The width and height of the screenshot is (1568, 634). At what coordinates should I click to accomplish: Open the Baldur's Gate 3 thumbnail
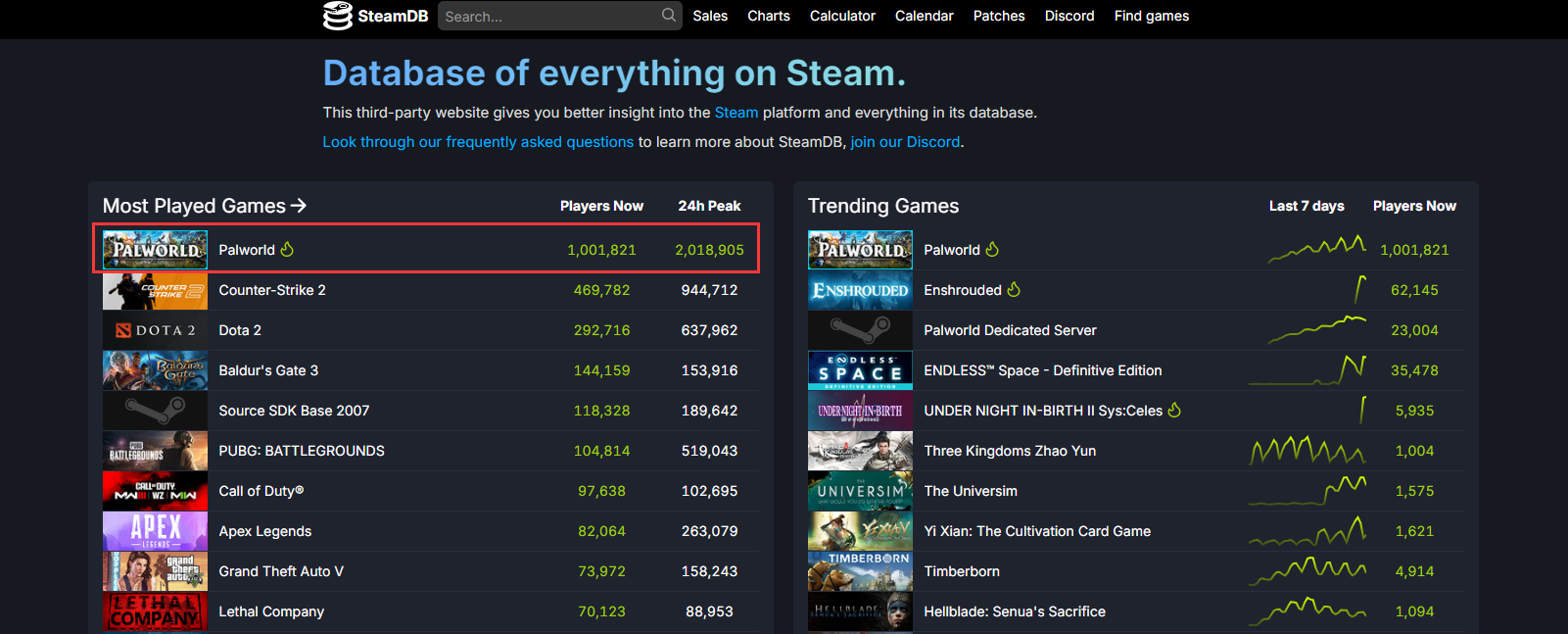click(x=155, y=370)
